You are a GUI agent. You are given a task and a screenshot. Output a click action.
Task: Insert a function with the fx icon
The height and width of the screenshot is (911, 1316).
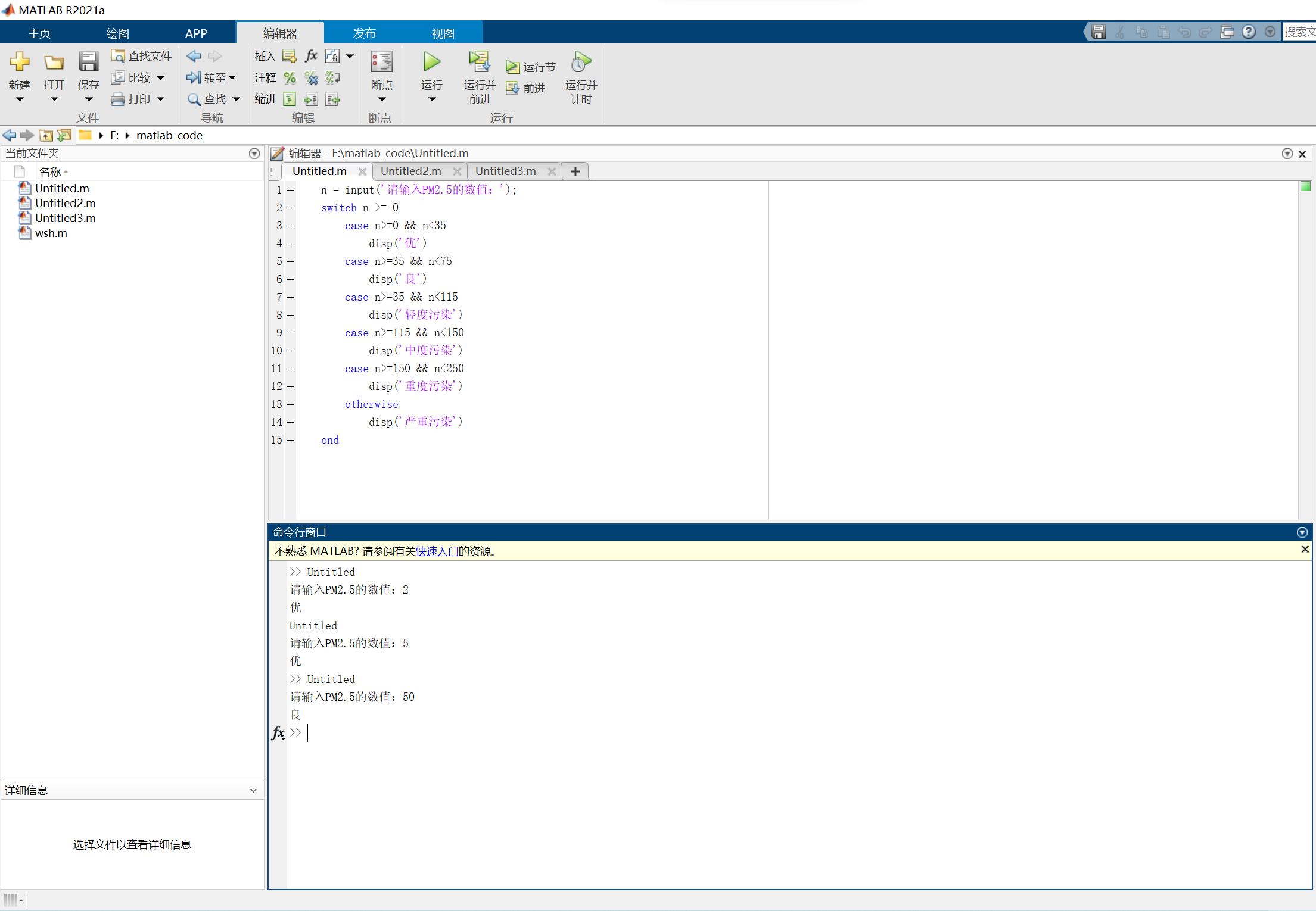(x=310, y=55)
